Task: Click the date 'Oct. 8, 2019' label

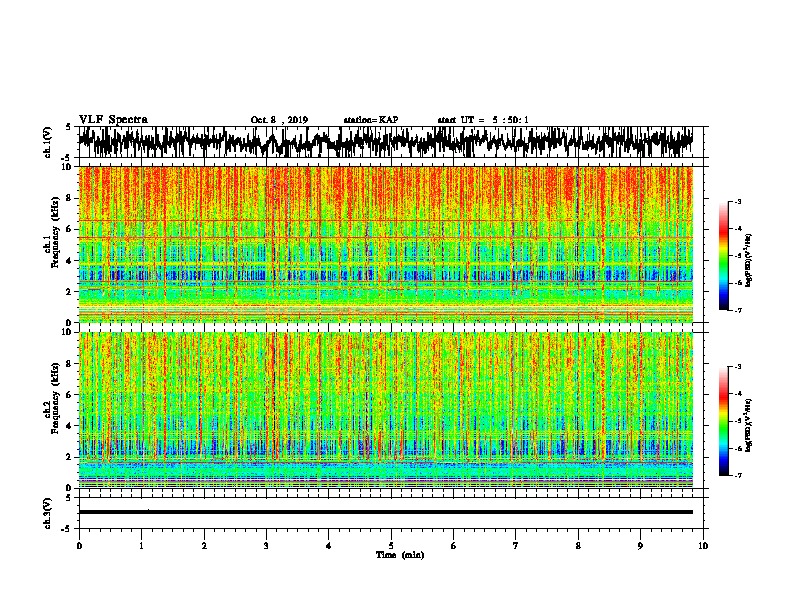Action: point(279,120)
